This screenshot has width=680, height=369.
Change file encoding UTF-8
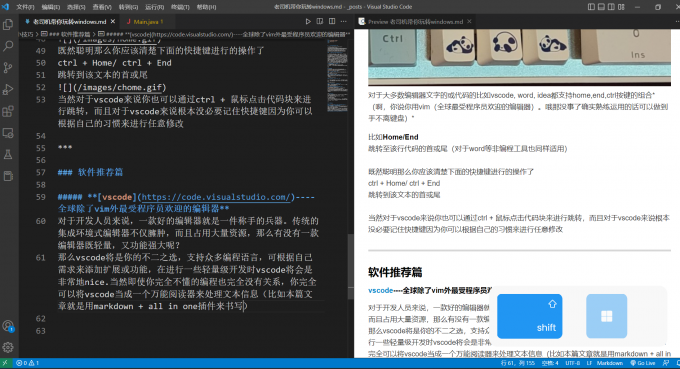[572, 363]
